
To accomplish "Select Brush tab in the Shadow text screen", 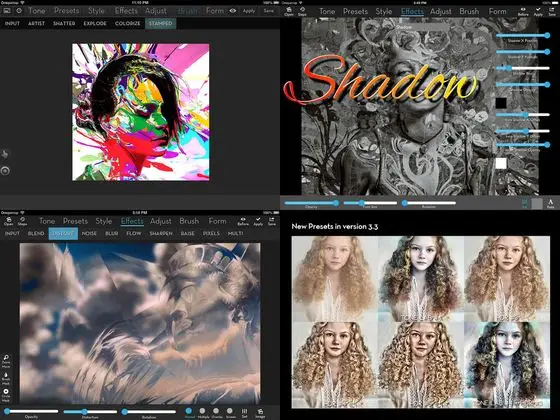I will pyautogui.click(x=469, y=11).
